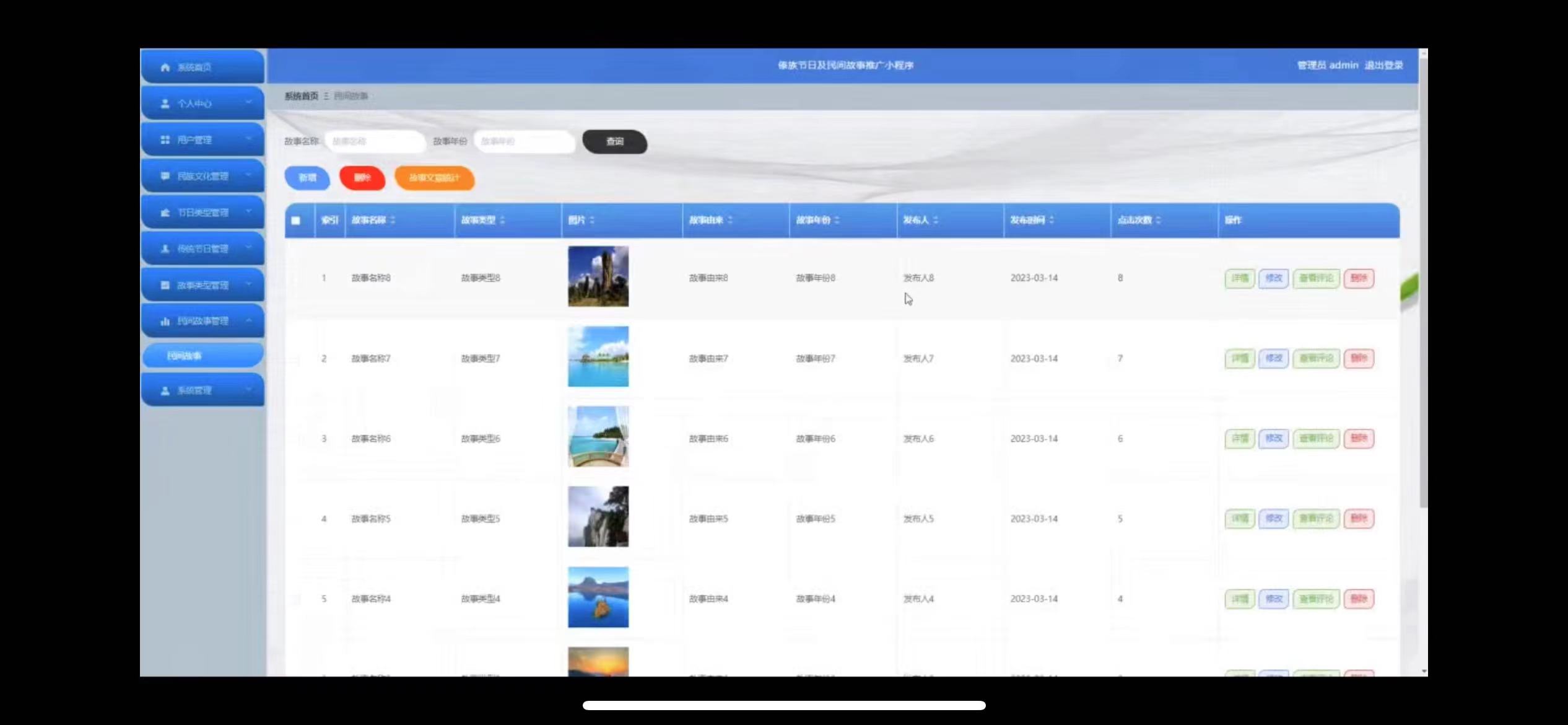Click the bar chart icon of 民间故事管理
Screen dimensions: 1568x725
[x=165, y=321]
